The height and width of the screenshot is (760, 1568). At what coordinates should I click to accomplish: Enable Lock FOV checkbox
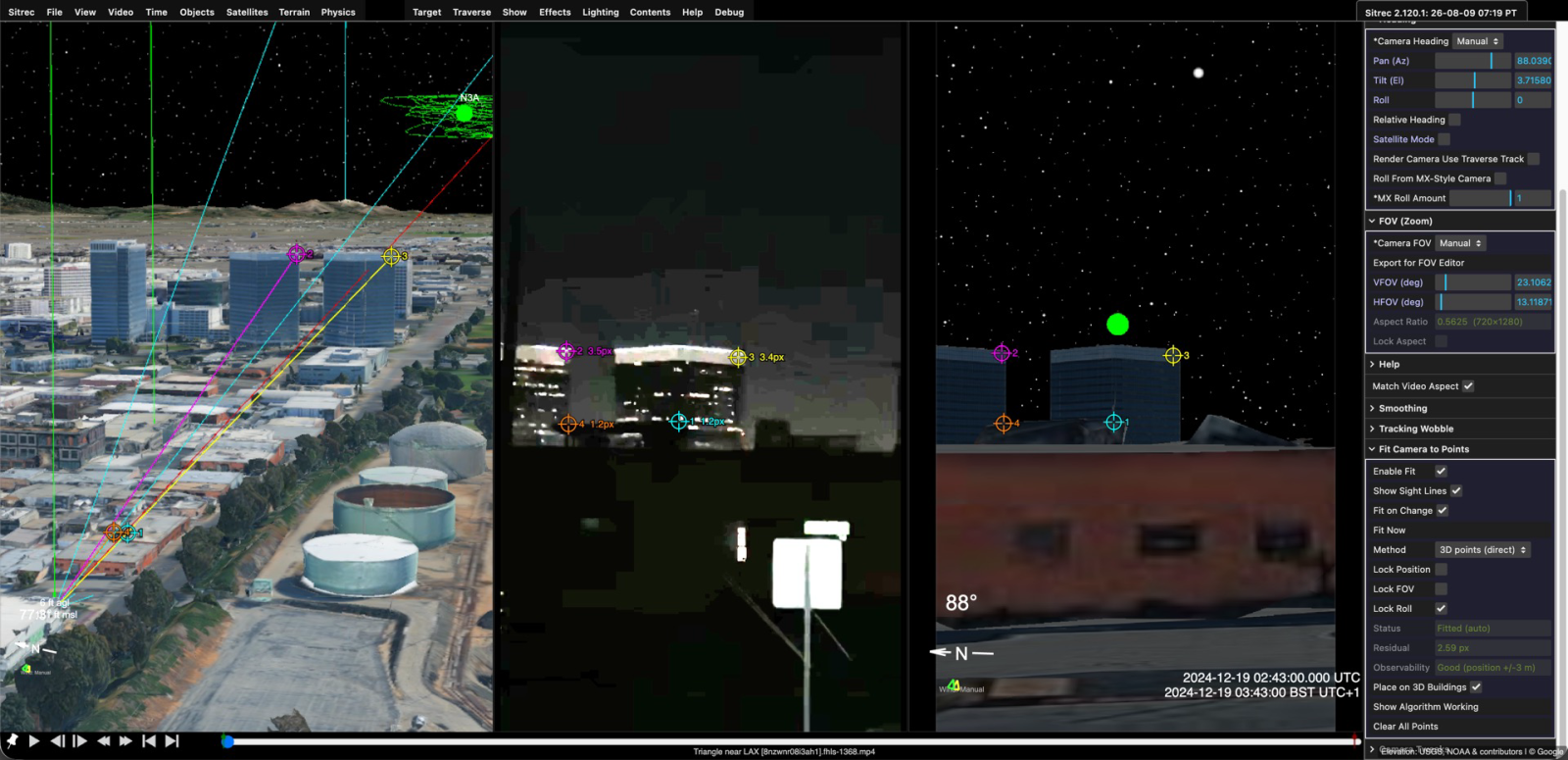(x=1441, y=589)
